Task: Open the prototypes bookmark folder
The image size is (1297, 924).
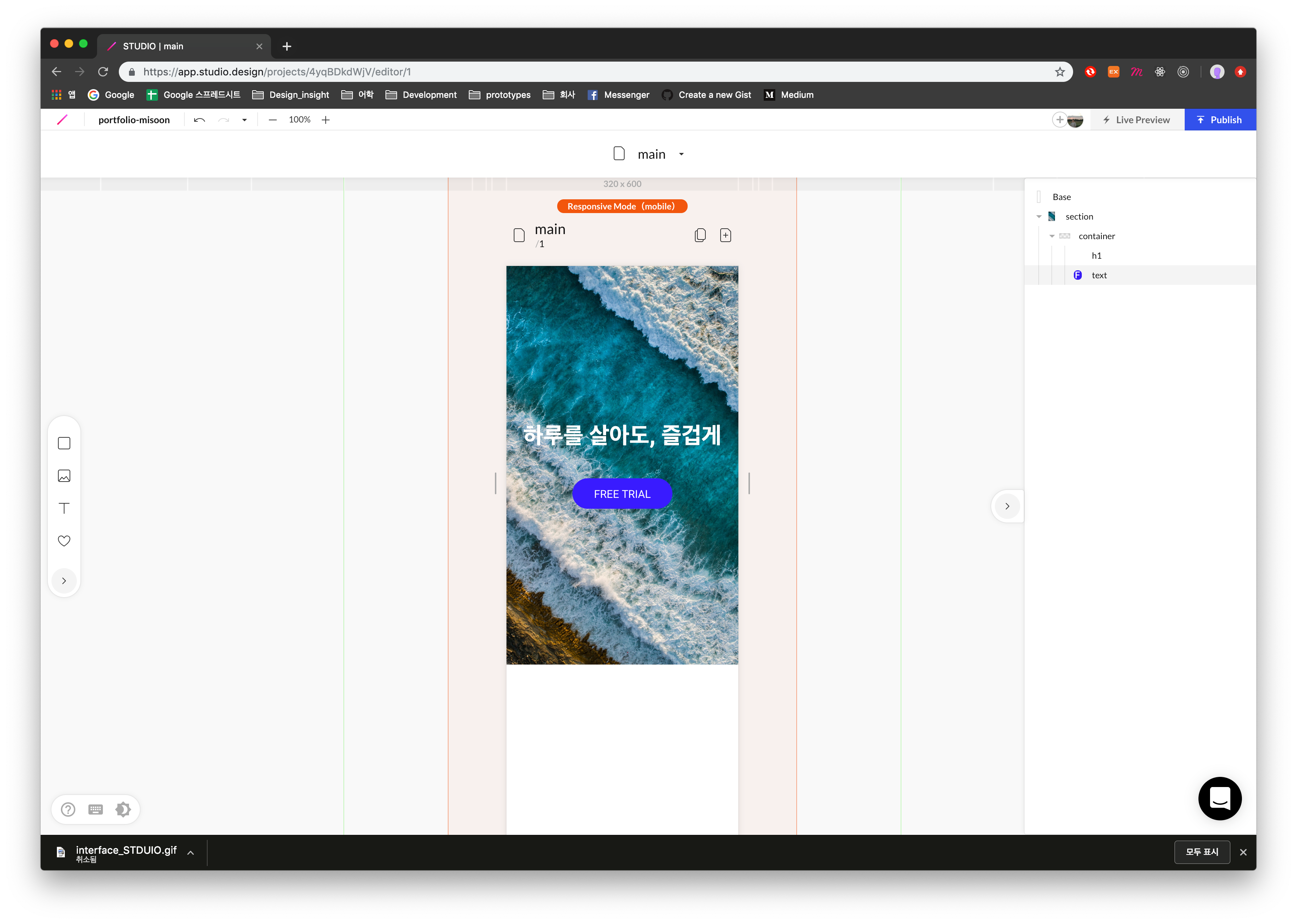Action: point(500,95)
